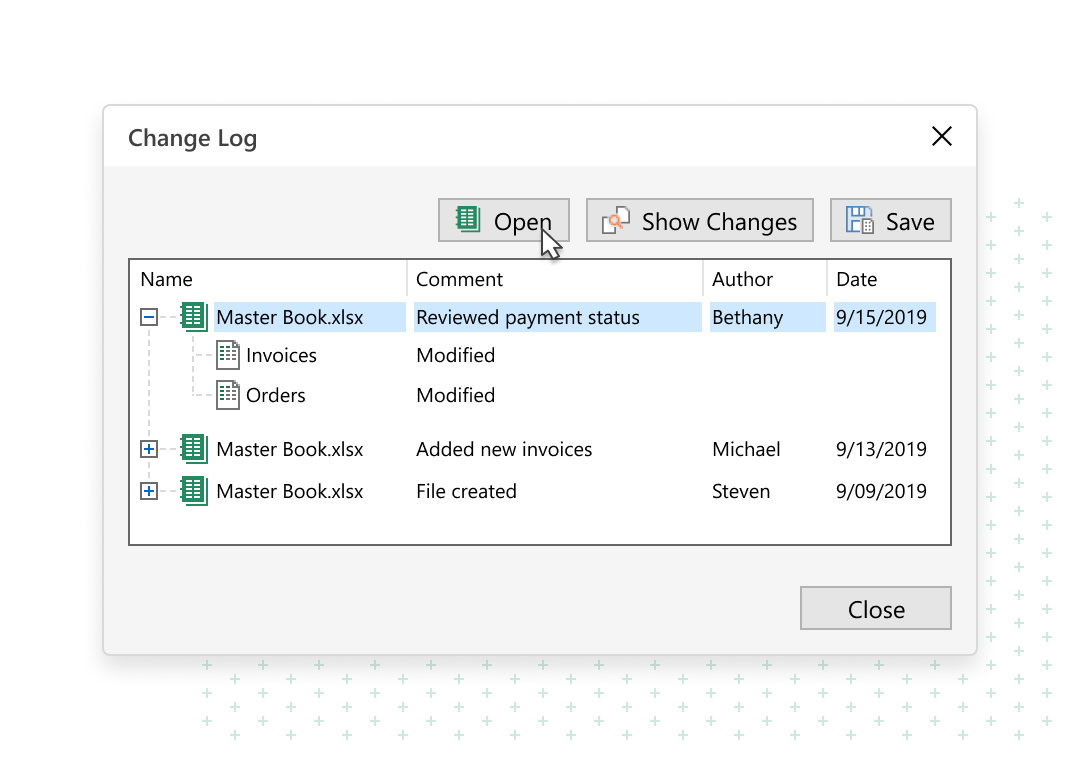
Task: Select the Invoices sheet tree item
Action: click(x=281, y=355)
